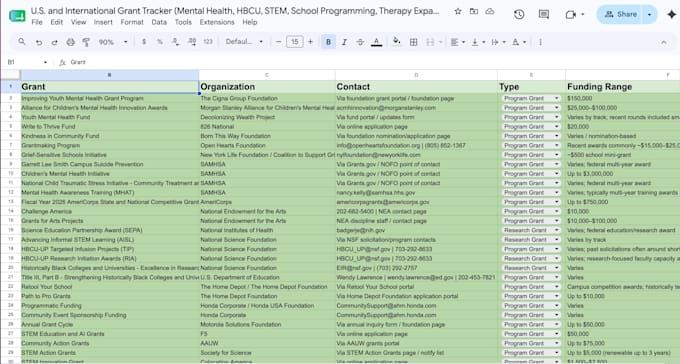Star this spreadsheet document

pos(458,12)
